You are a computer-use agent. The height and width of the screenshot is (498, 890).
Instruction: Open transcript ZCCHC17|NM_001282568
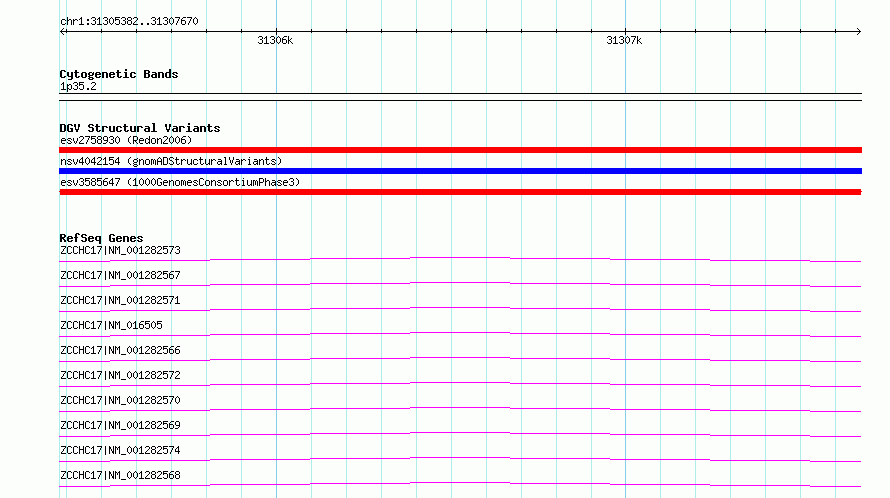120,475
